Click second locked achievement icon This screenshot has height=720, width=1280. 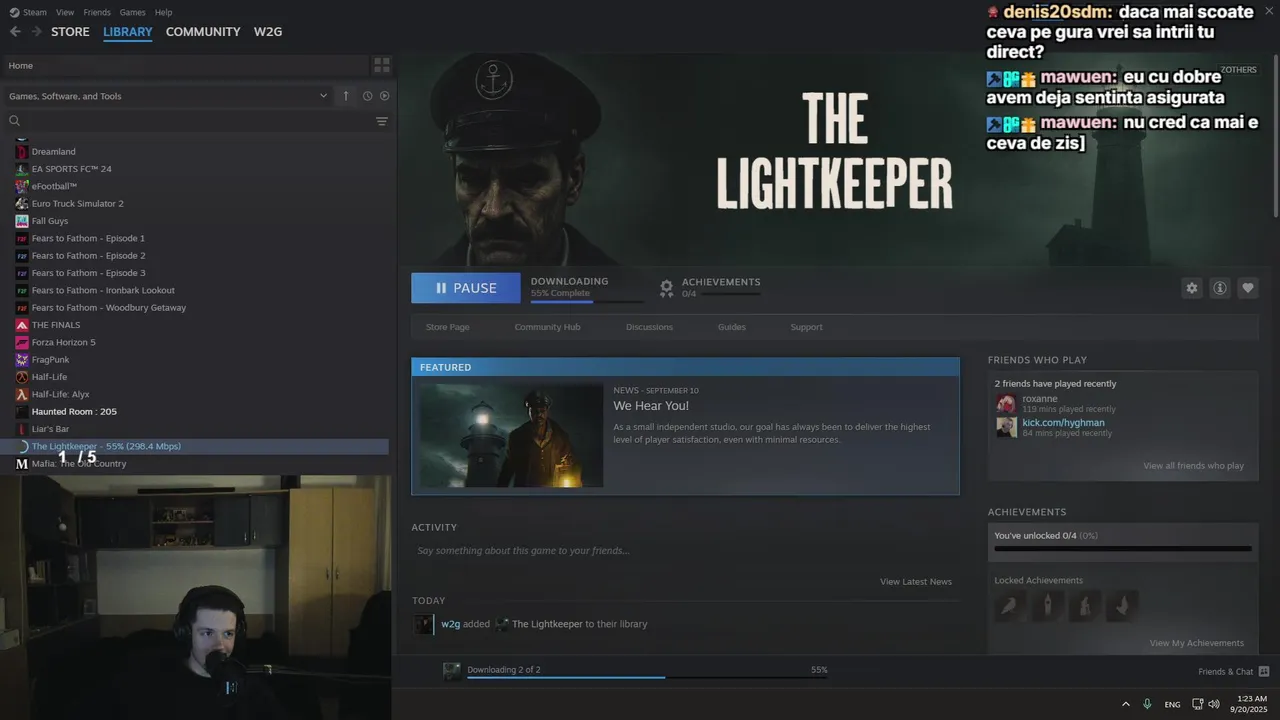click(x=1047, y=606)
